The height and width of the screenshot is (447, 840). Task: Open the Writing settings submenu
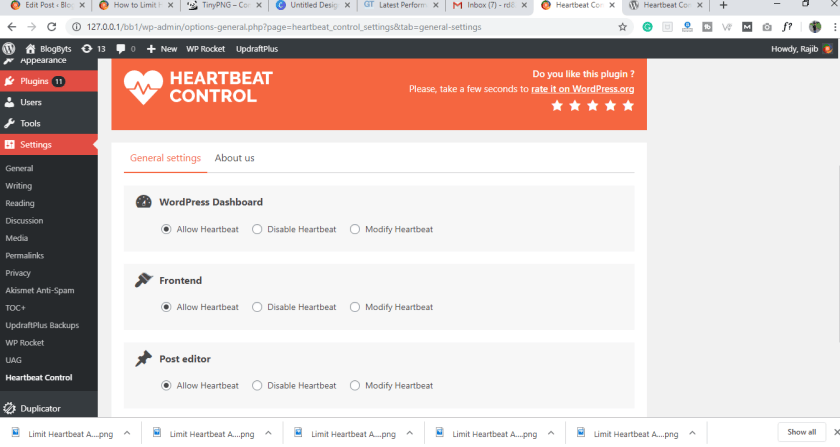pyautogui.click(x=19, y=186)
